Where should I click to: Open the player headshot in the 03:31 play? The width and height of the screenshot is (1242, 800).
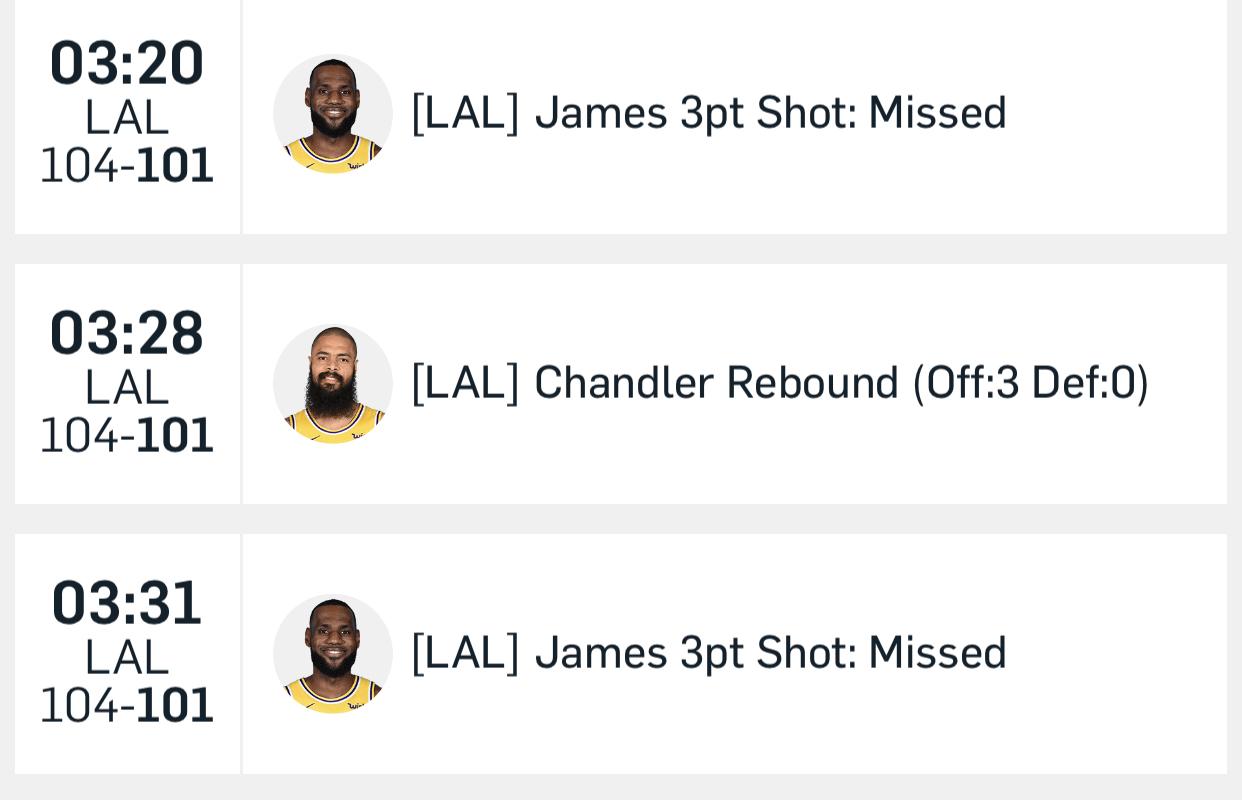tap(333, 654)
